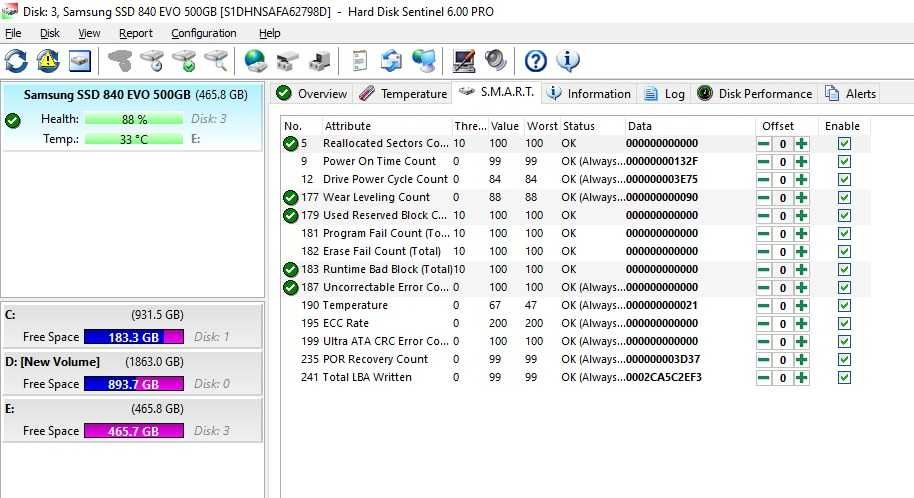
Task: Click the disk with magnifier toolbar icon
Action: pos(216,61)
